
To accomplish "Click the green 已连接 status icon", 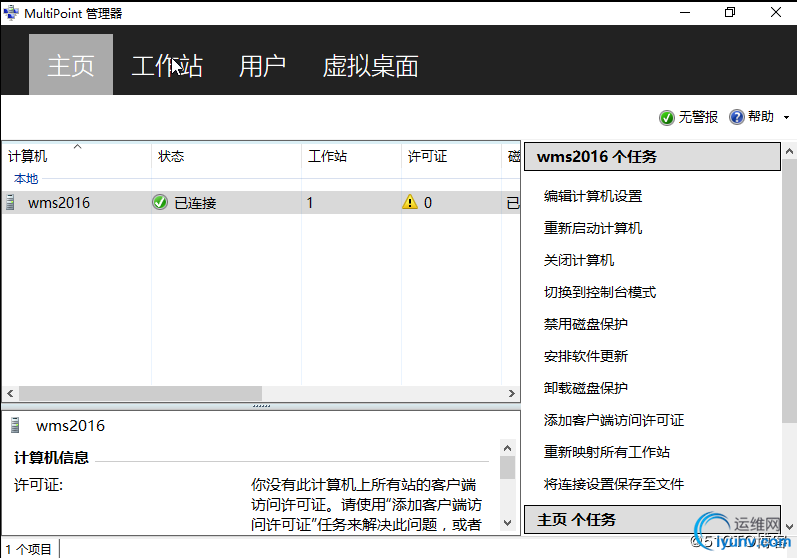I will point(160,202).
